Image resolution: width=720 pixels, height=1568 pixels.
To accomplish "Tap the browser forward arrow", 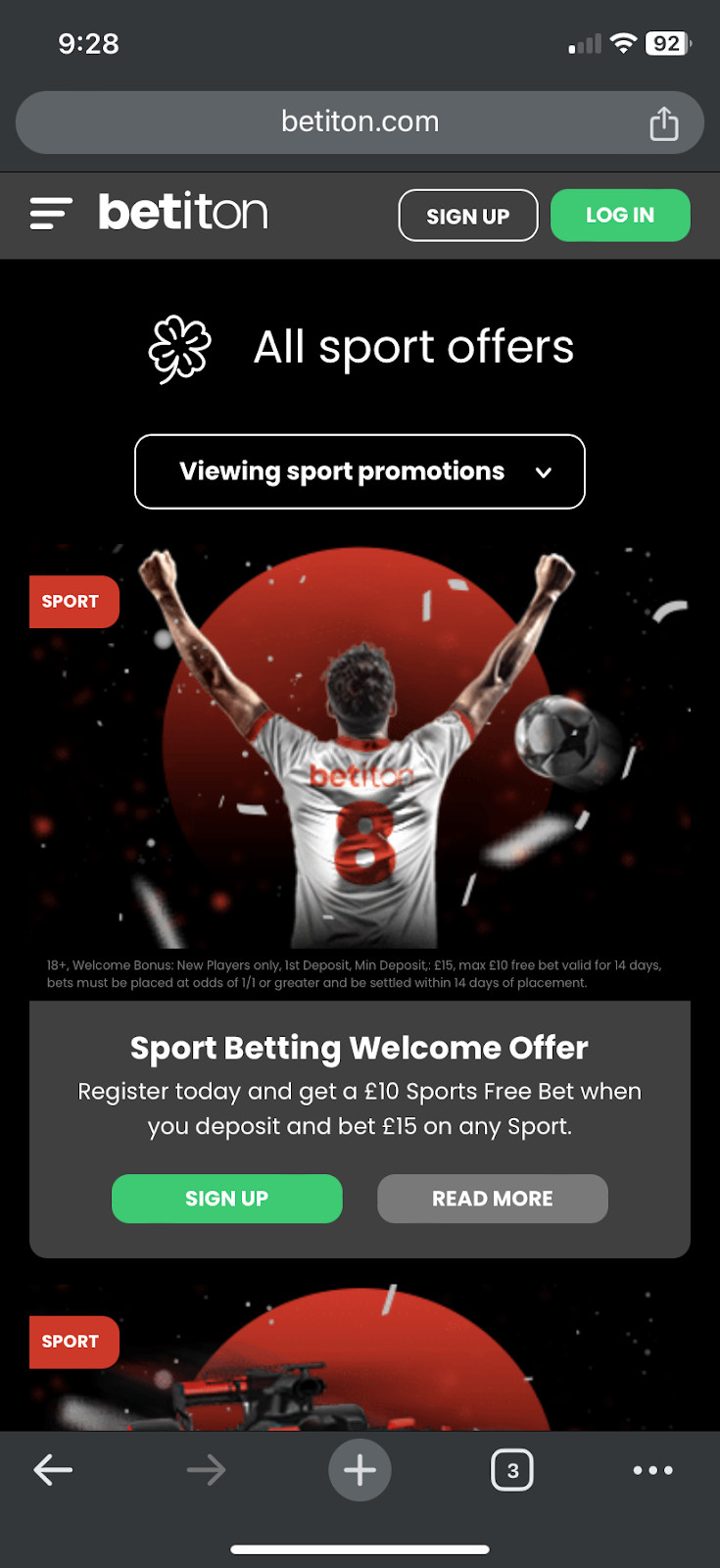I will click(x=206, y=1469).
